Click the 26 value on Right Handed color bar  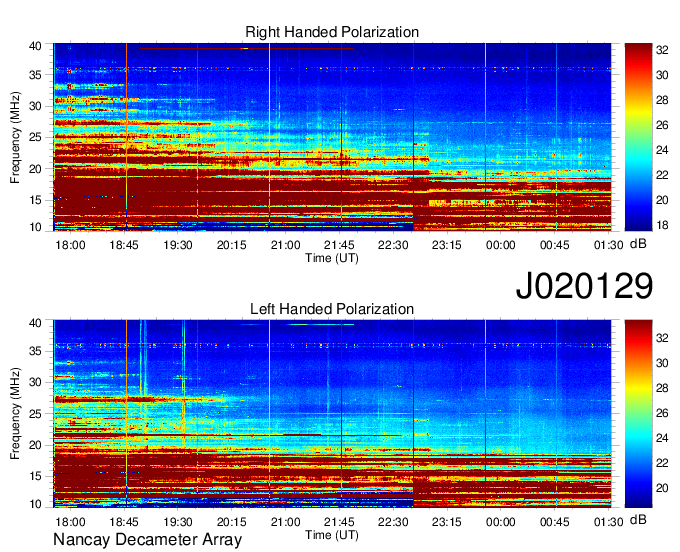662,125
